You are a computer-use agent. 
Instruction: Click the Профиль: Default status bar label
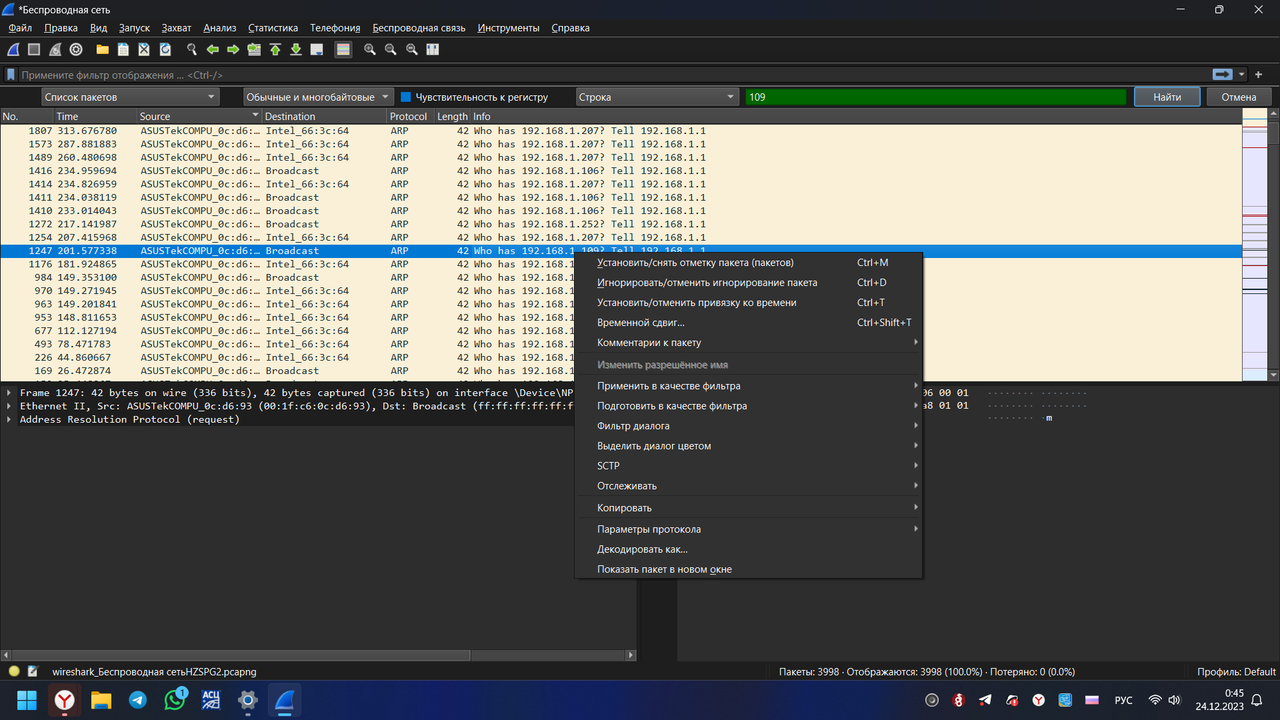1236,672
